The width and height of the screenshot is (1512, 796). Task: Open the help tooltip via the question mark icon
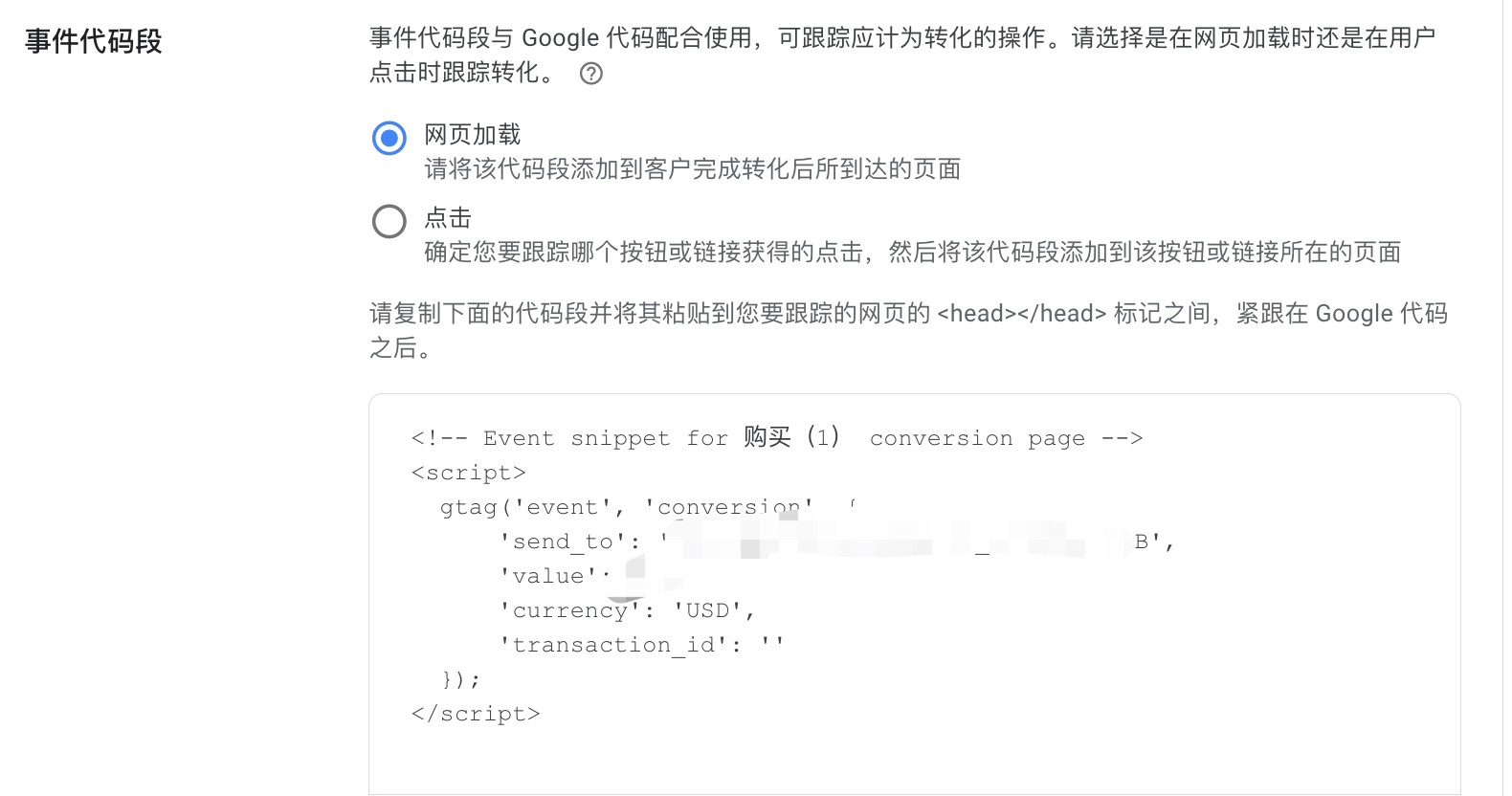click(590, 73)
